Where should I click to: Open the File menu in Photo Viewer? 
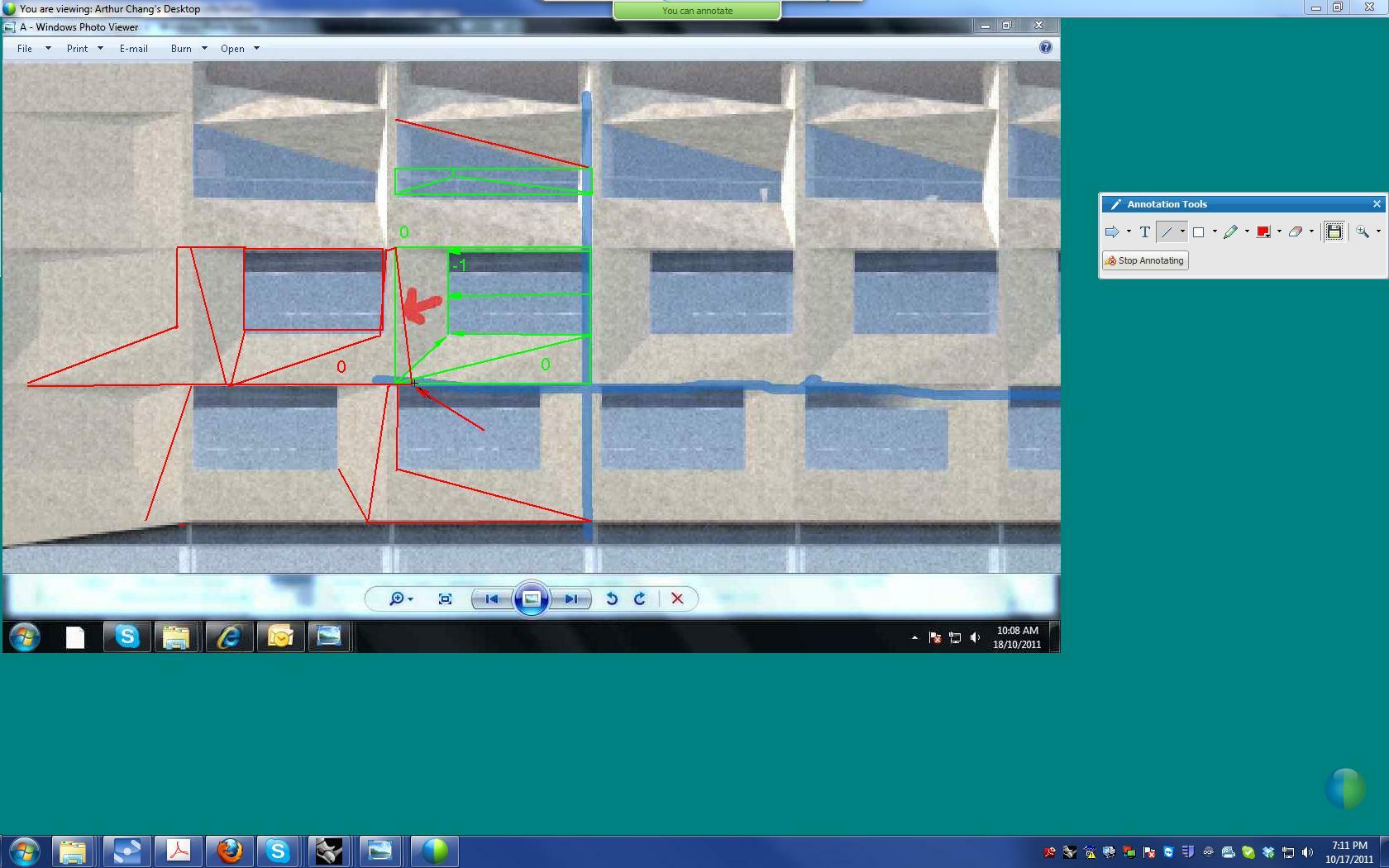tap(34, 49)
